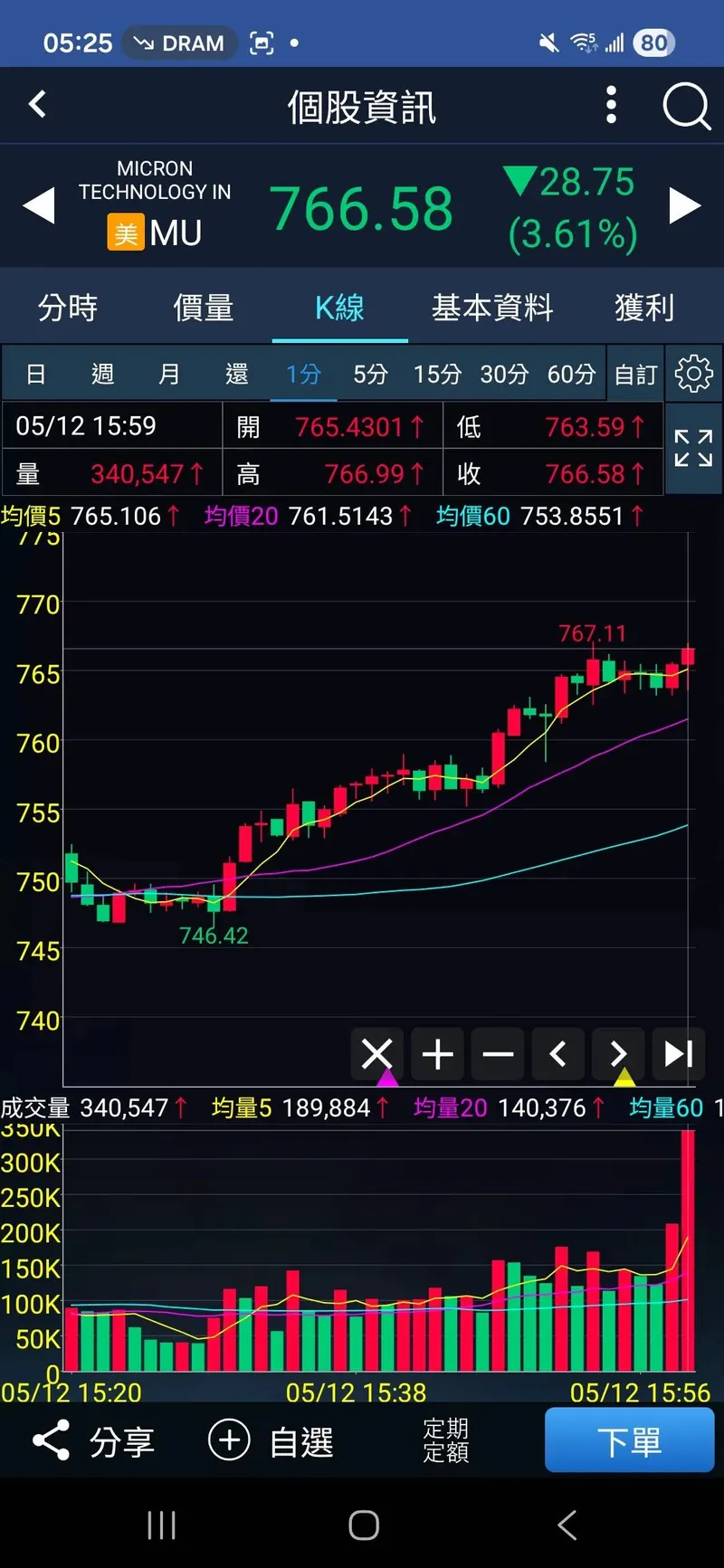This screenshot has width=724, height=1568.
Task: Tap the 均量5 volume average label
Action: click(242, 1107)
